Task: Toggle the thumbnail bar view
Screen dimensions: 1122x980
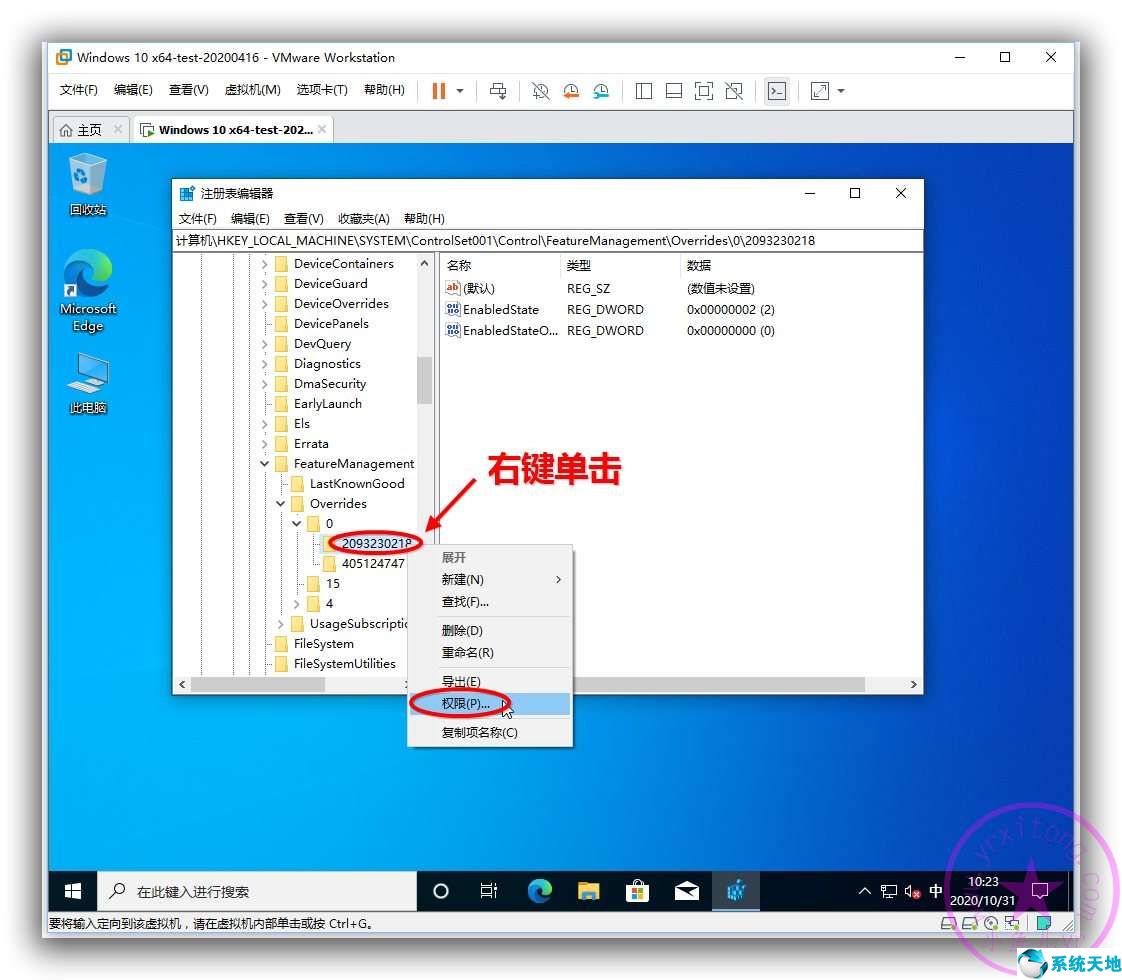Action: pyautogui.click(x=673, y=91)
